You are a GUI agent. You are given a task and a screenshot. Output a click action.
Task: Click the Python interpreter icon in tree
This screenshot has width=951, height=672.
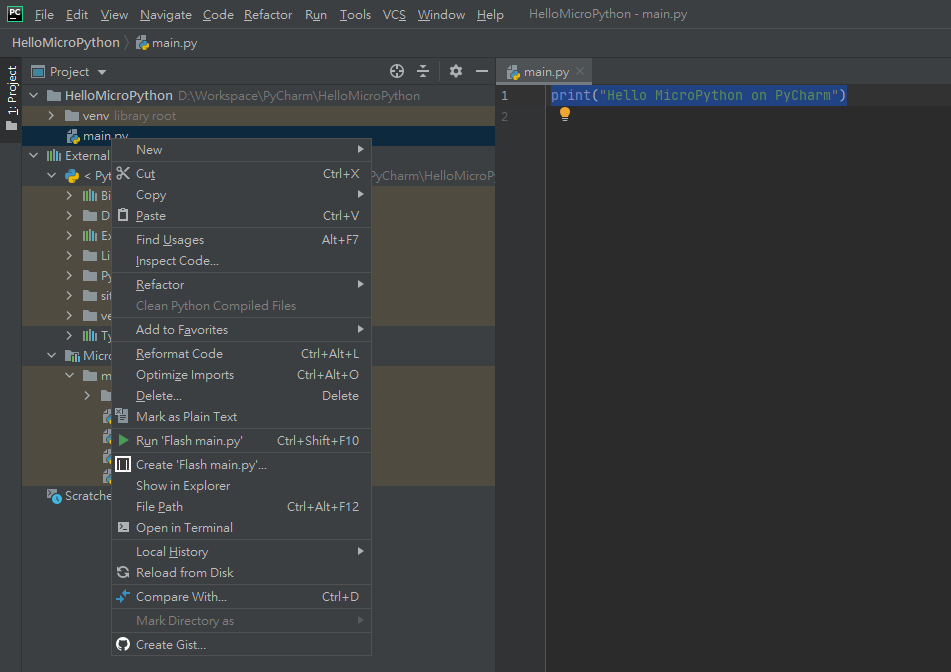coord(72,176)
